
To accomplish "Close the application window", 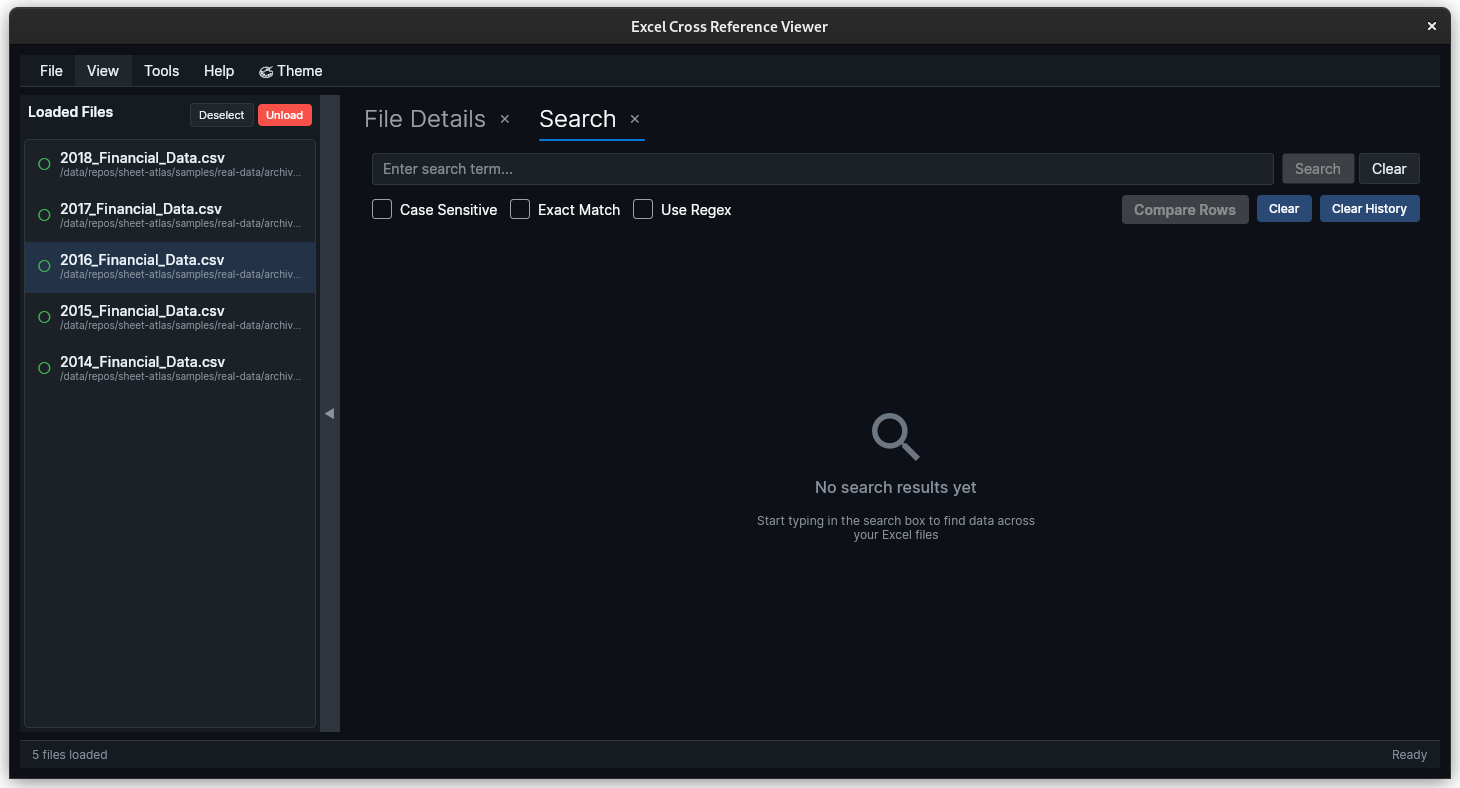I will click(x=1432, y=27).
